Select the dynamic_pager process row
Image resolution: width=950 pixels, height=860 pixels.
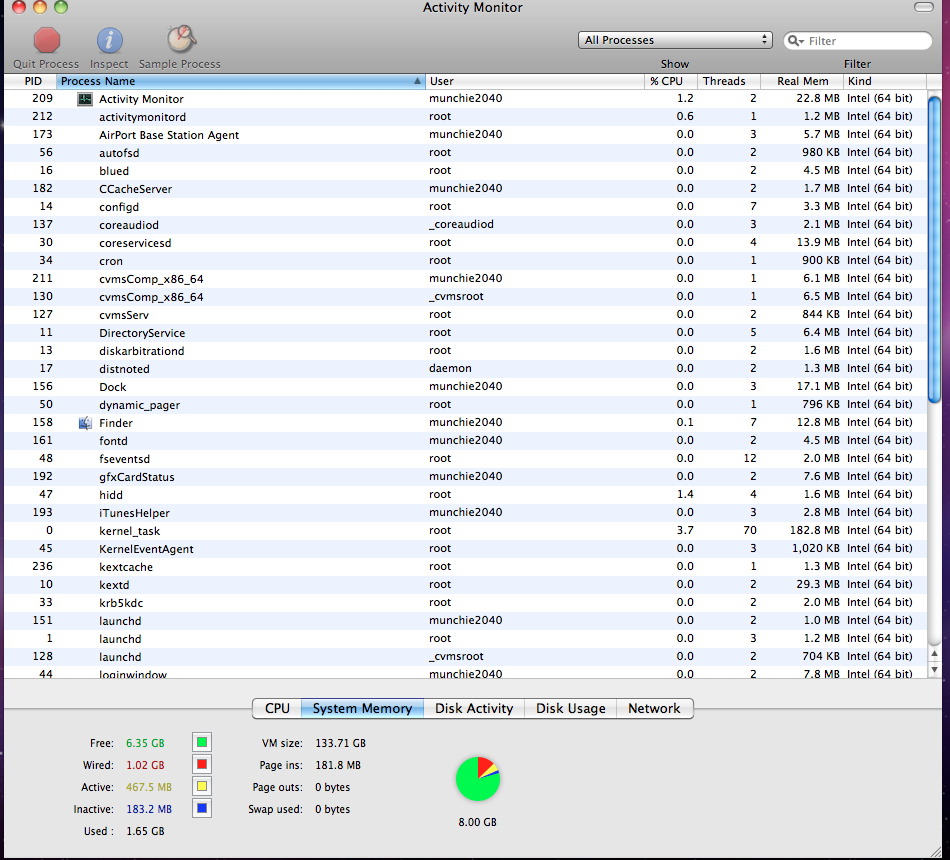(465, 404)
